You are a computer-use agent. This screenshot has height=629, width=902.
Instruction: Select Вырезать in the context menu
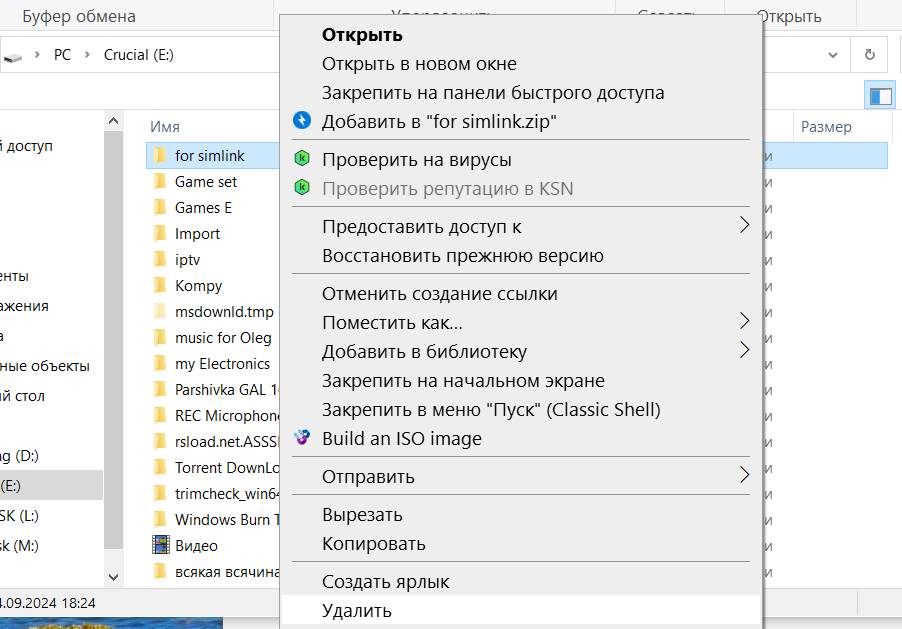(362, 515)
